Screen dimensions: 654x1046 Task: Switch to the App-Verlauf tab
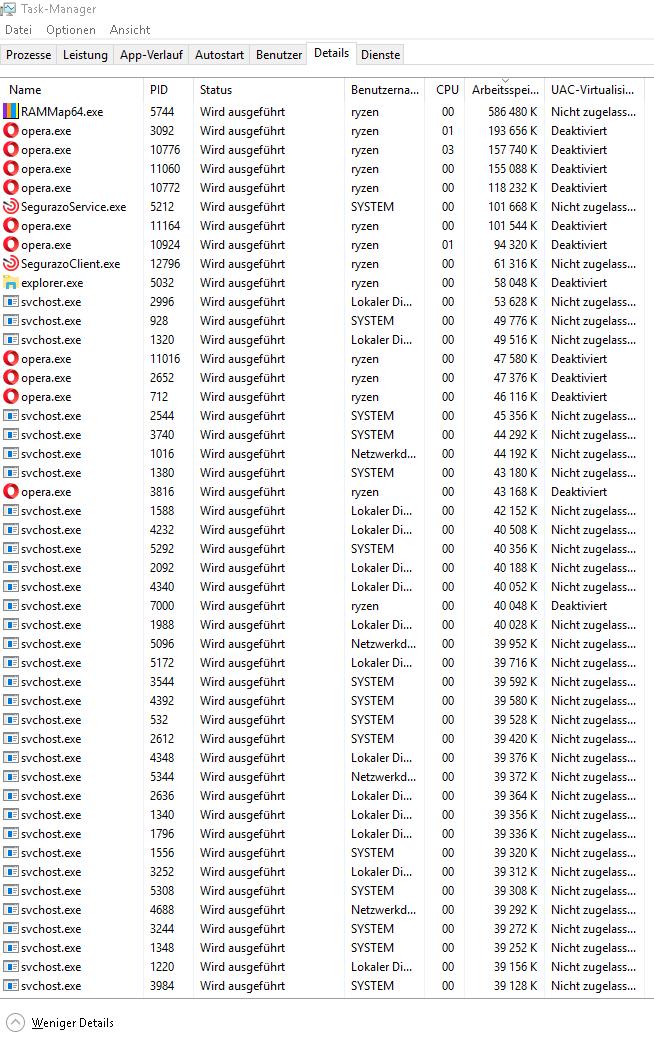click(151, 55)
